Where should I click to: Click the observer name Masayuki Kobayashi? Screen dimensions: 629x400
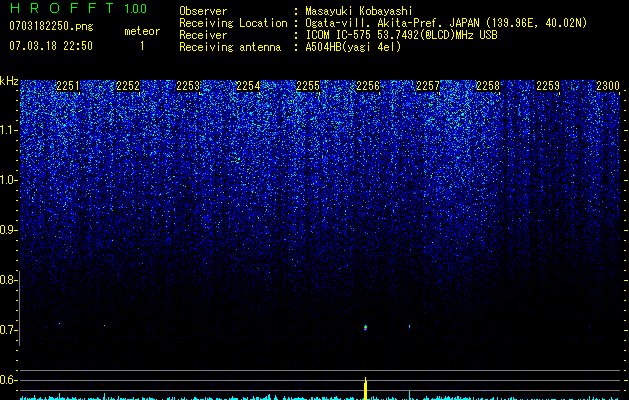pos(359,11)
